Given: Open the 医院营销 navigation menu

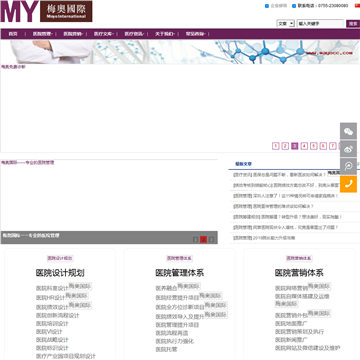Looking at the screenshot, I should pos(74,34).
